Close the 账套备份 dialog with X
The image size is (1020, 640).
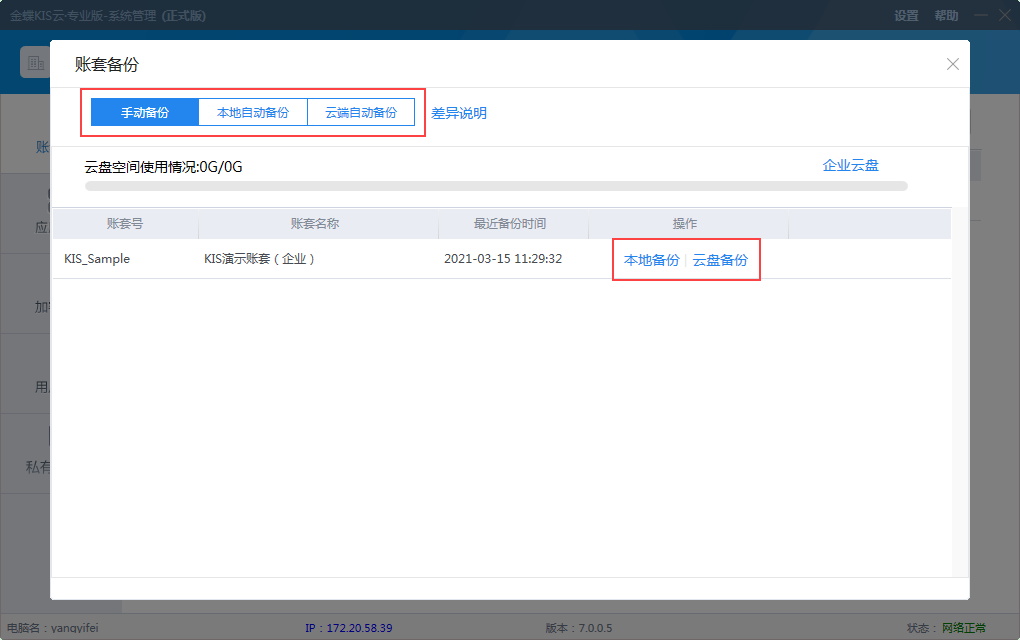click(x=952, y=64)
